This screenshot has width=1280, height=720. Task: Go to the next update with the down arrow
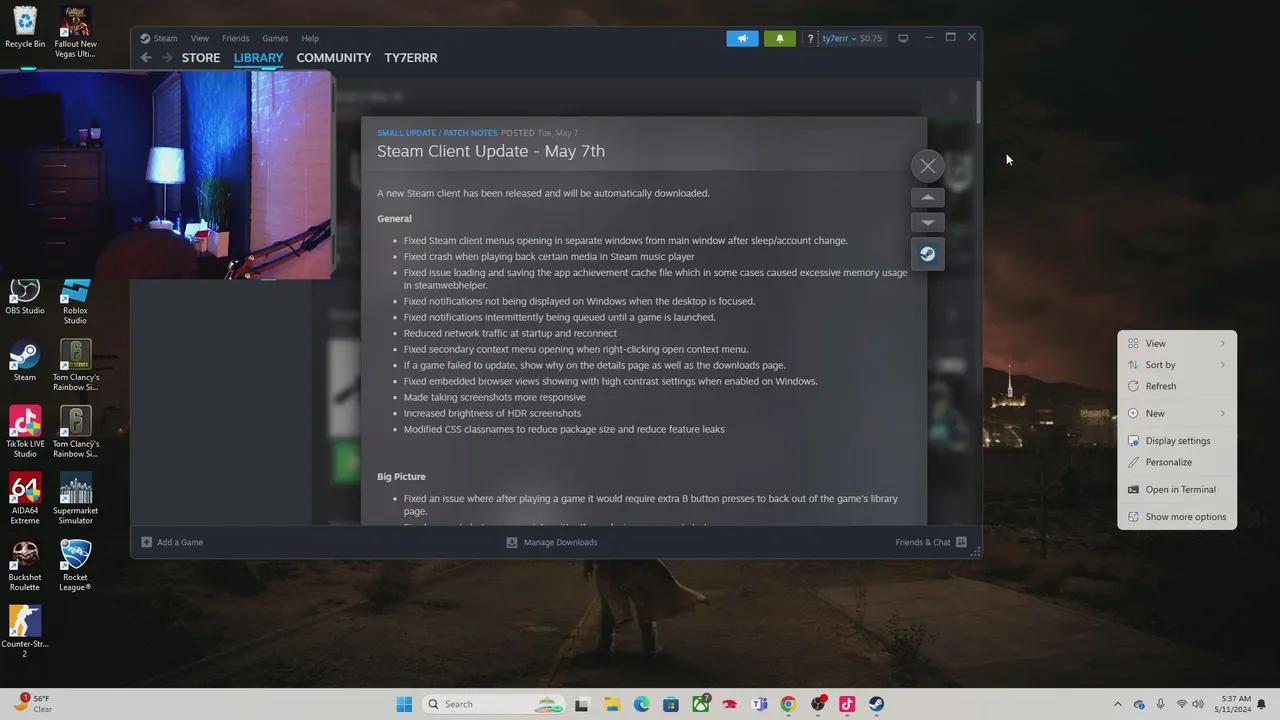pos(928,222)
